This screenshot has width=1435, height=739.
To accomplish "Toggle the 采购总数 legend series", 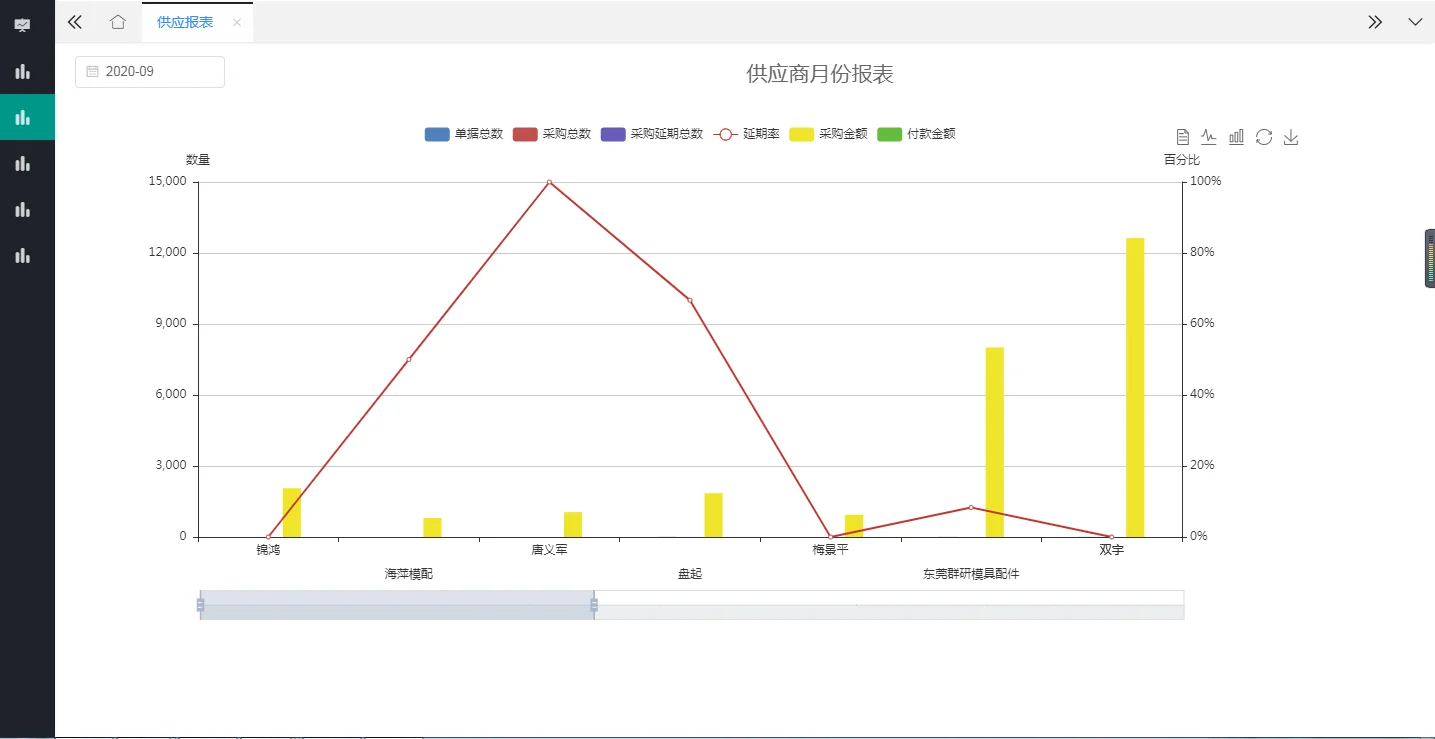I will point(552,134).
